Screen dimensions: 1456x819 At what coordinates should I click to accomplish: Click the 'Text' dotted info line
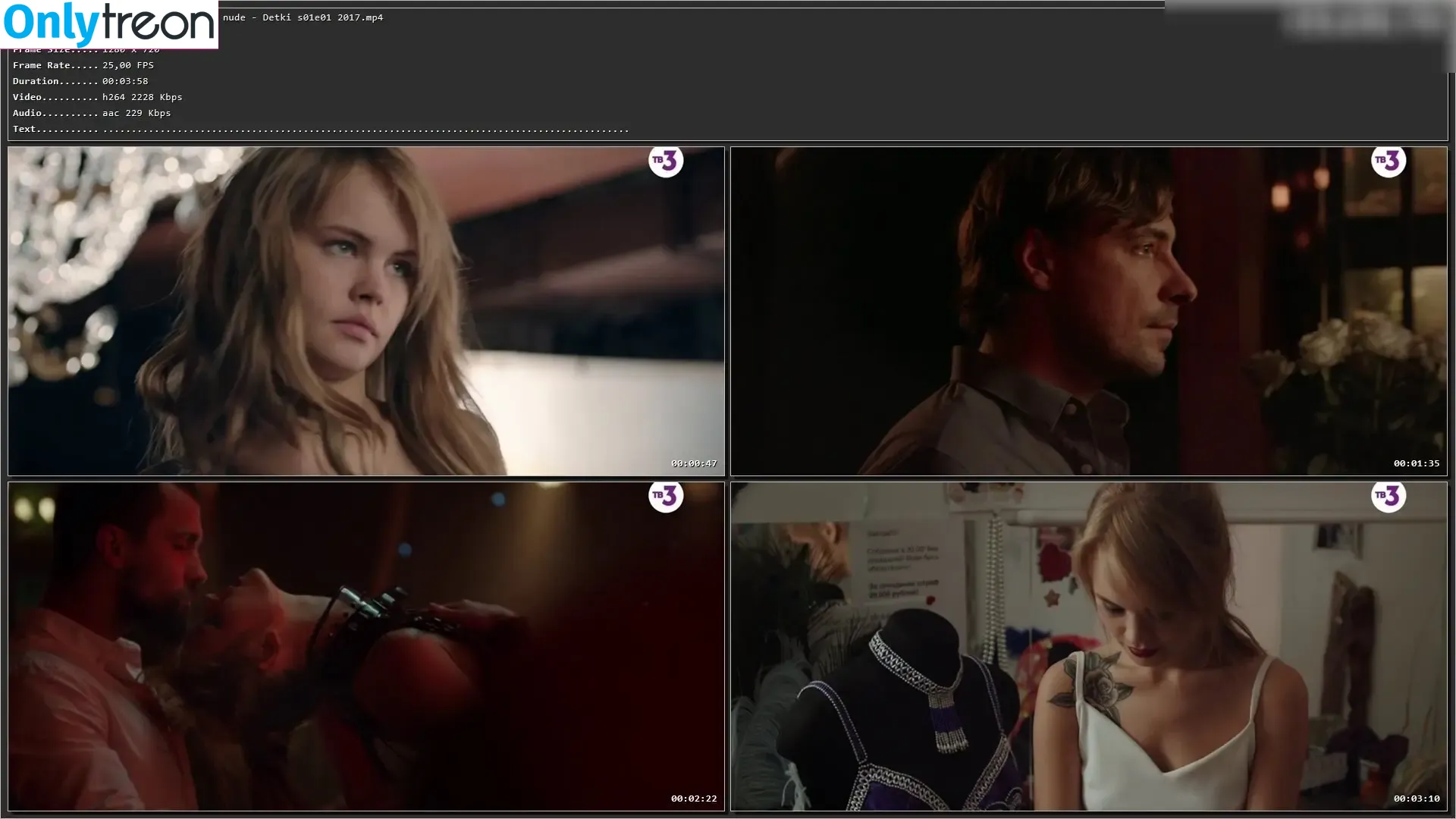click(x=321, y=129)
